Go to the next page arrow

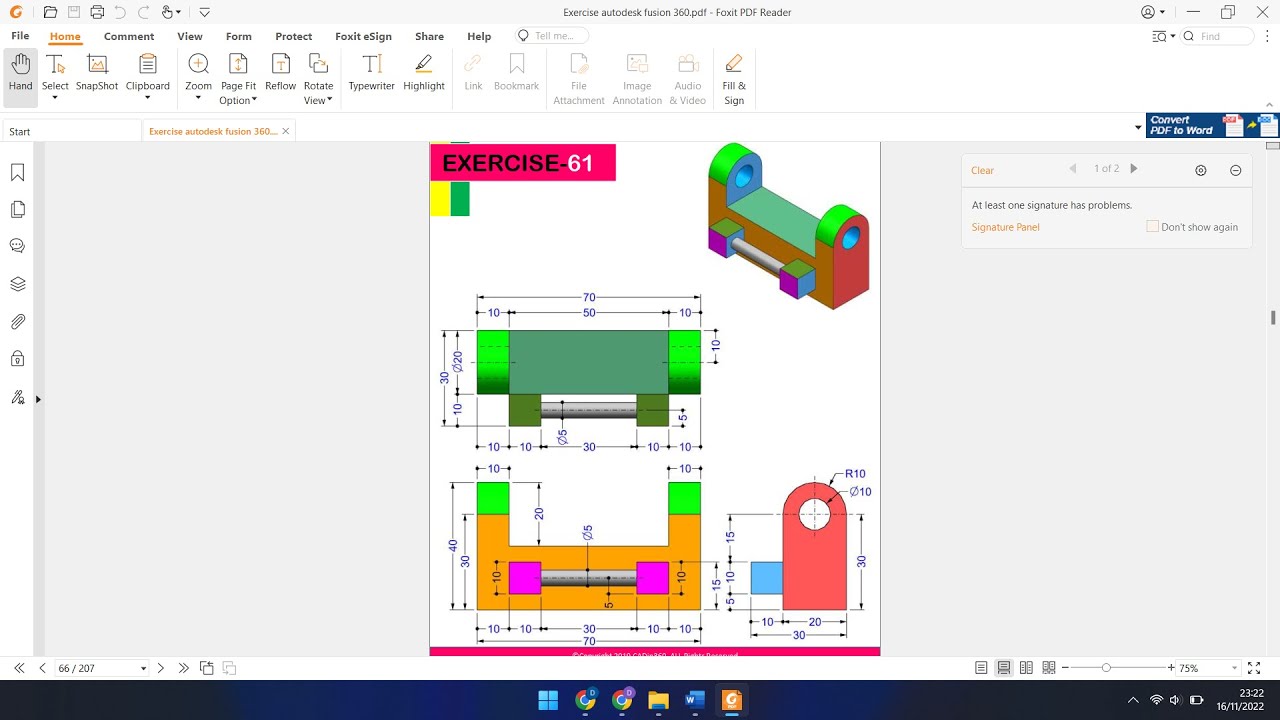[x=160, y=668]
